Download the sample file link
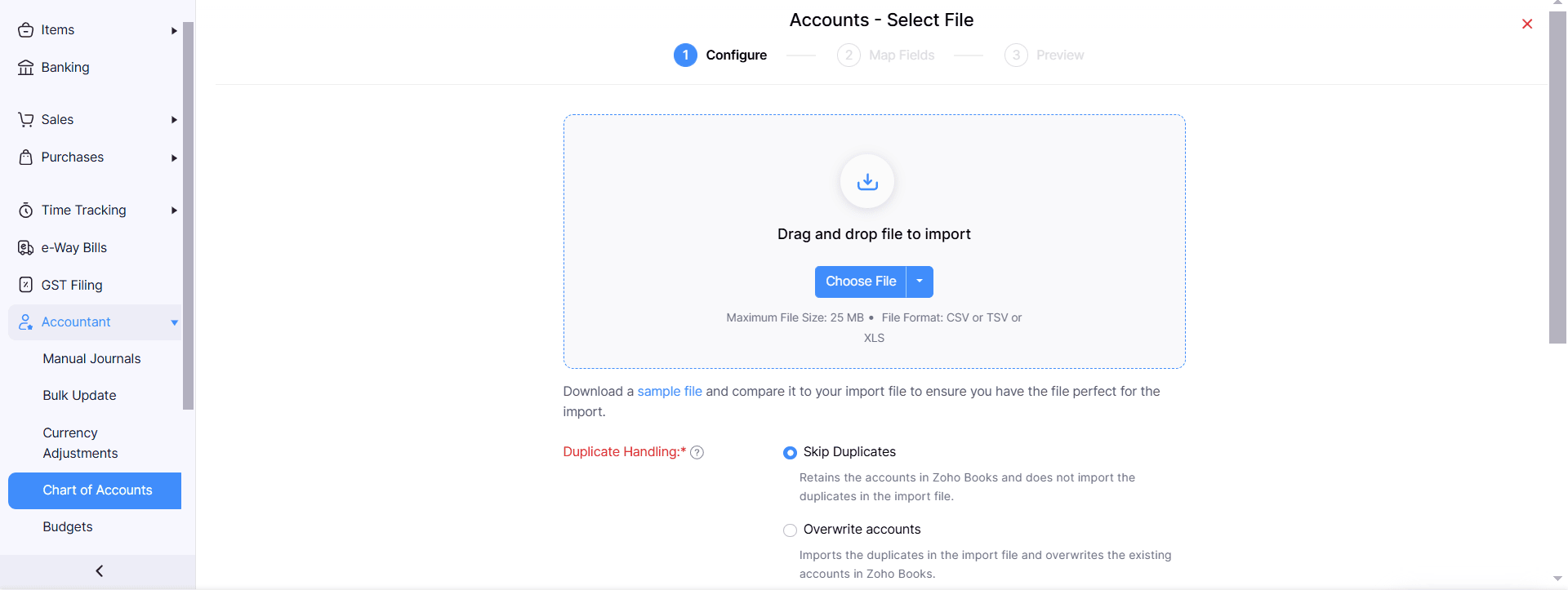The image size is (1568, 590). 670,392
